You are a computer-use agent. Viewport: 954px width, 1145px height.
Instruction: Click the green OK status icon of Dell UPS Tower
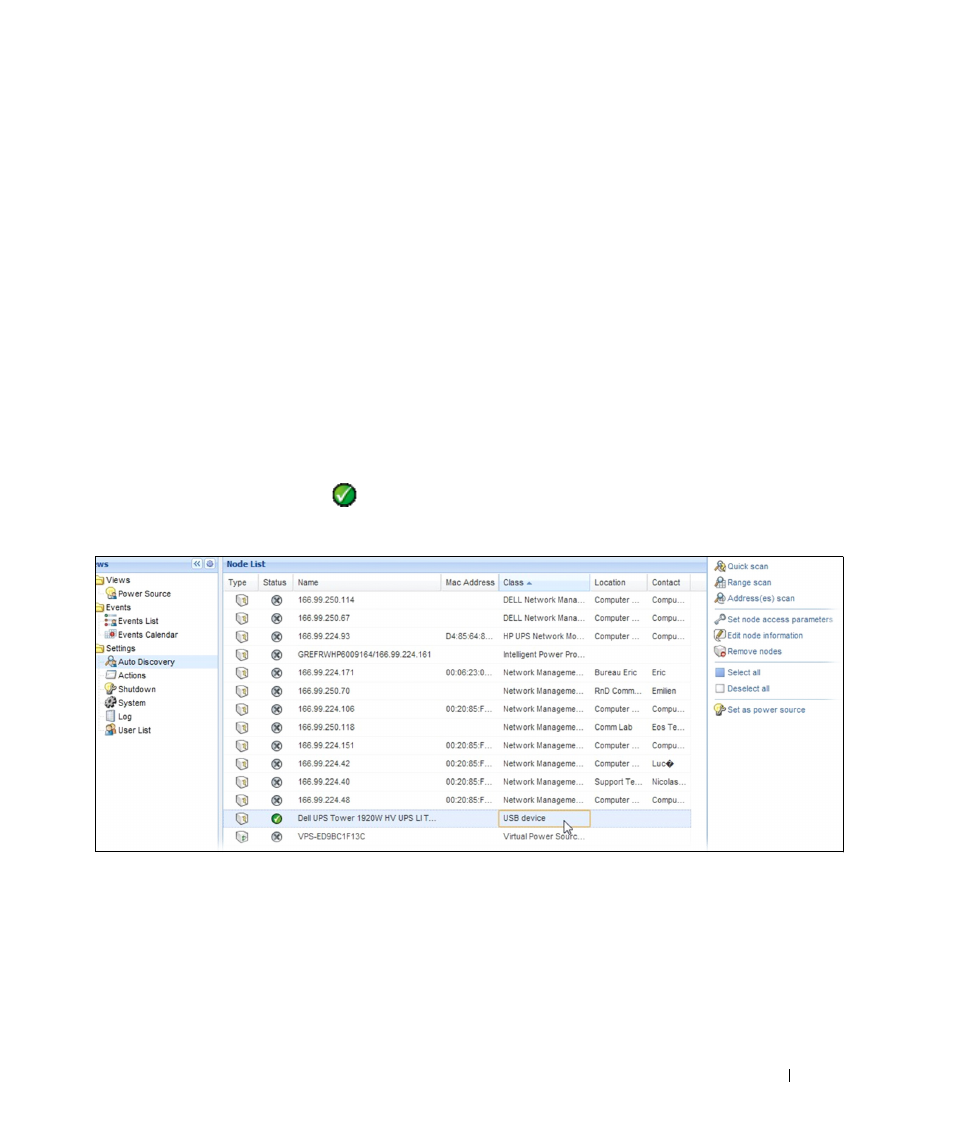pyautogui.click(x=277, y=819)
